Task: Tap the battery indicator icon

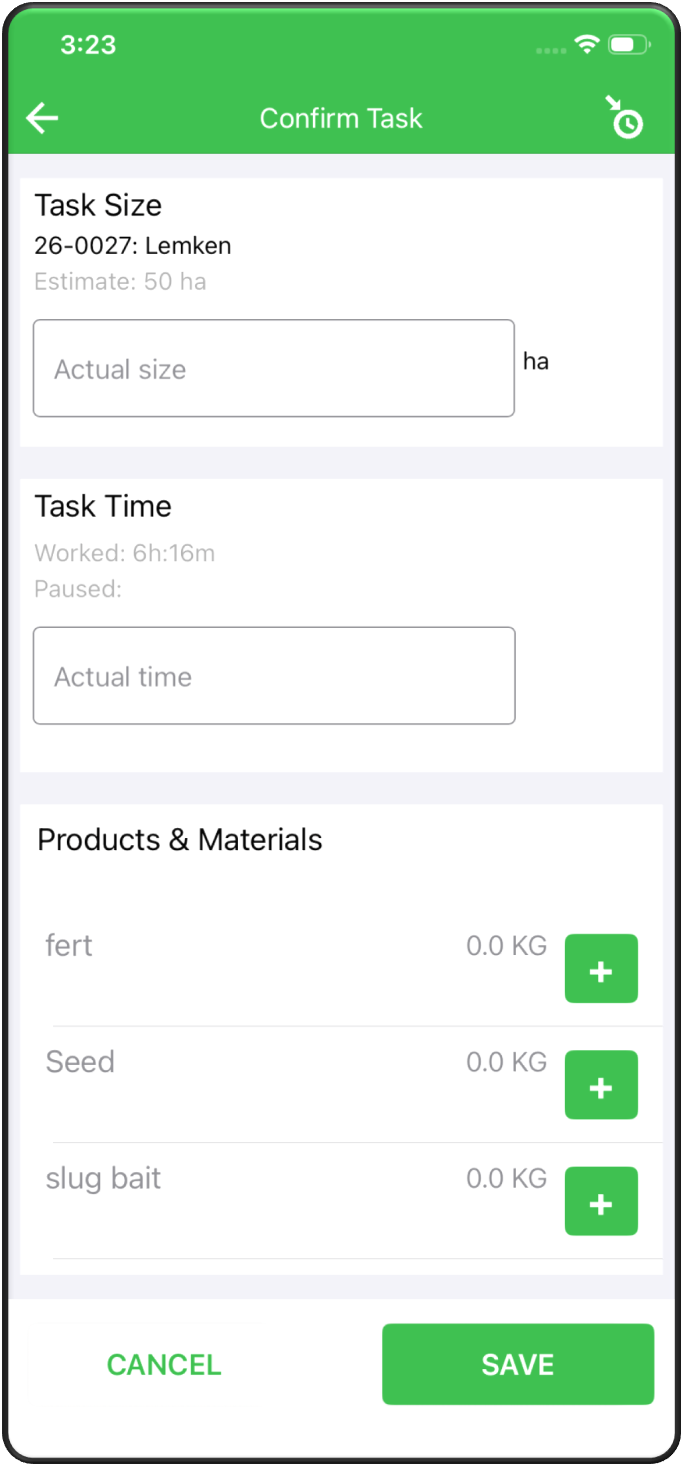Action: [630, 44]
